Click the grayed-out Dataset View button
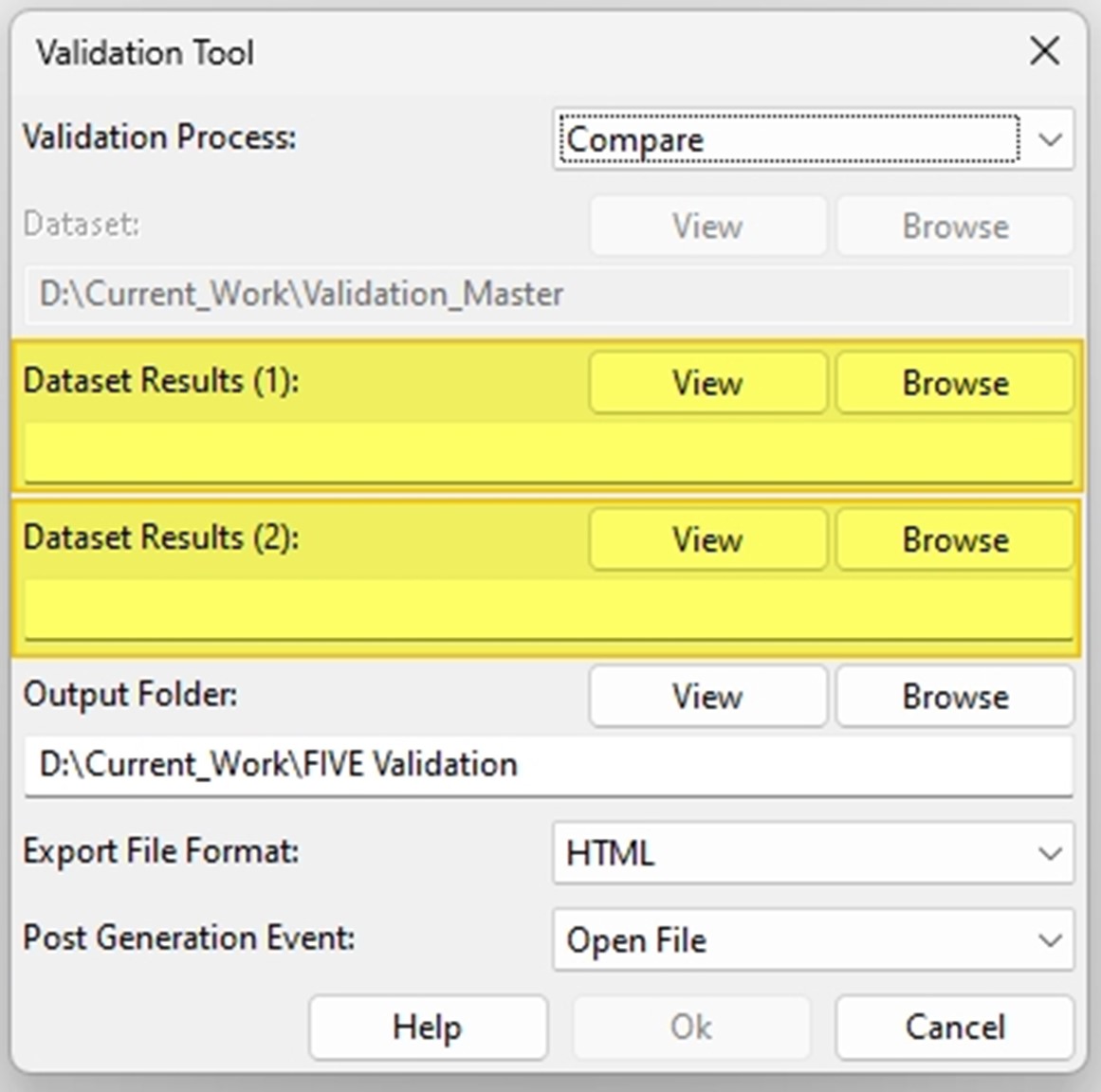 click(x=707, y=226)
